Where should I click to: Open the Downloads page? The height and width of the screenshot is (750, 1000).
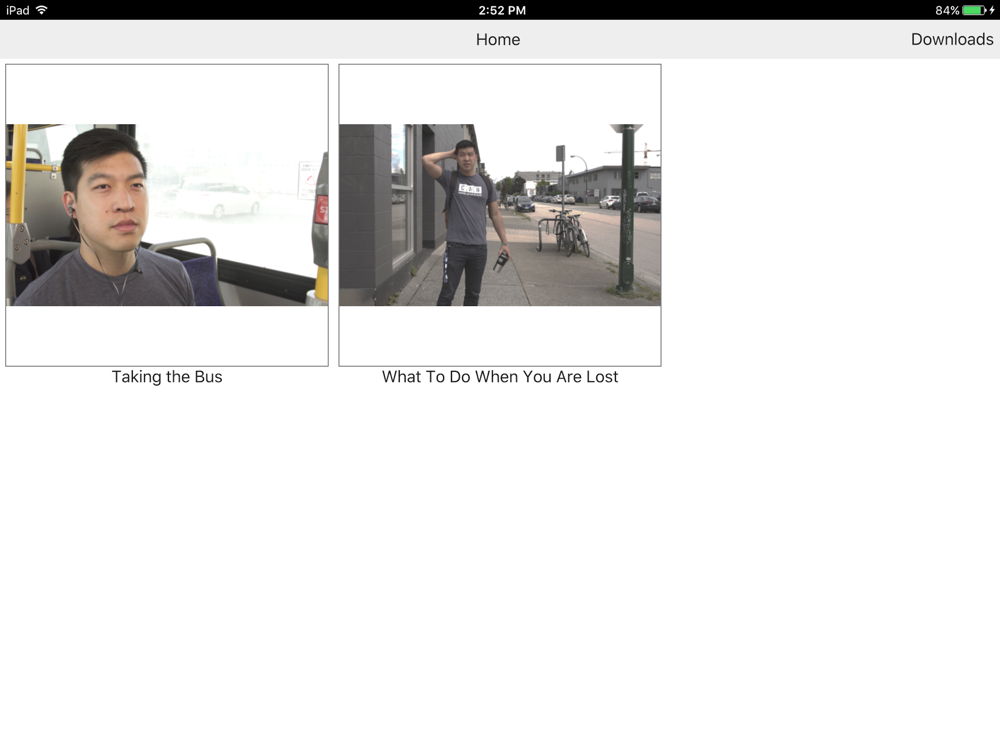(x=952, y=40)
